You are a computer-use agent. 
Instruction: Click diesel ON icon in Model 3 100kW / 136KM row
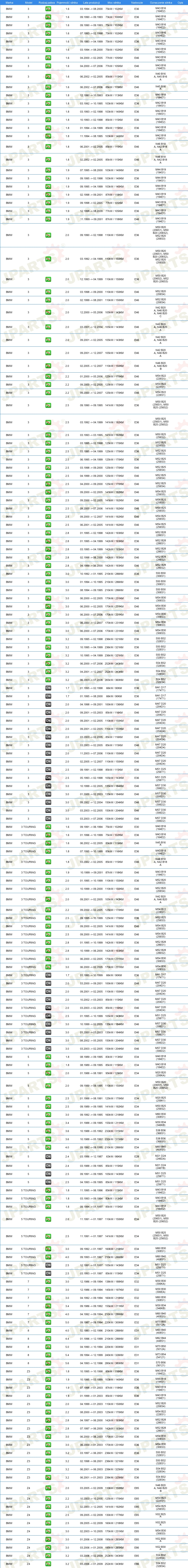48,704
